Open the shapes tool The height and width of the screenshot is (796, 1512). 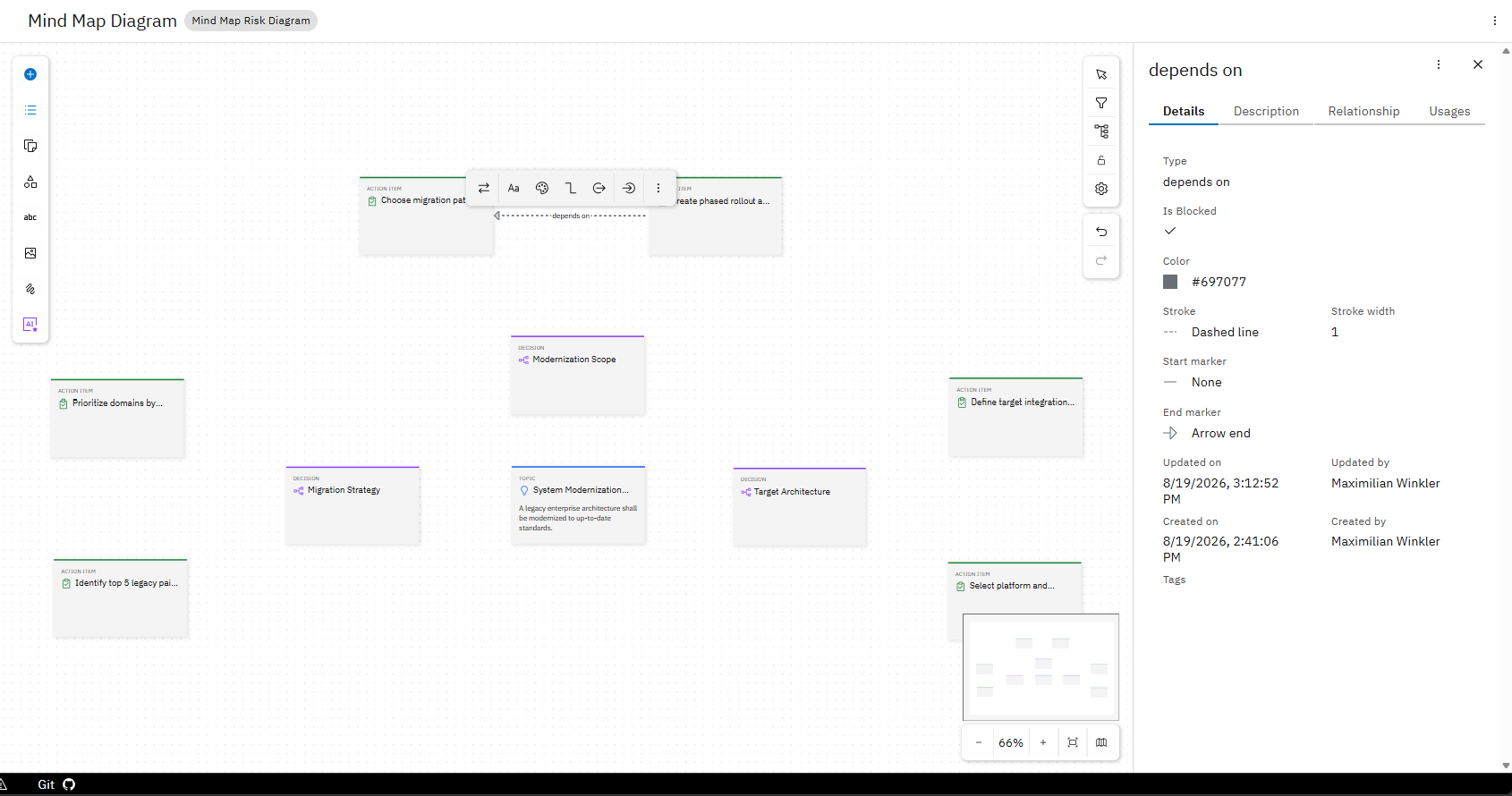click(x=30, y=182)
